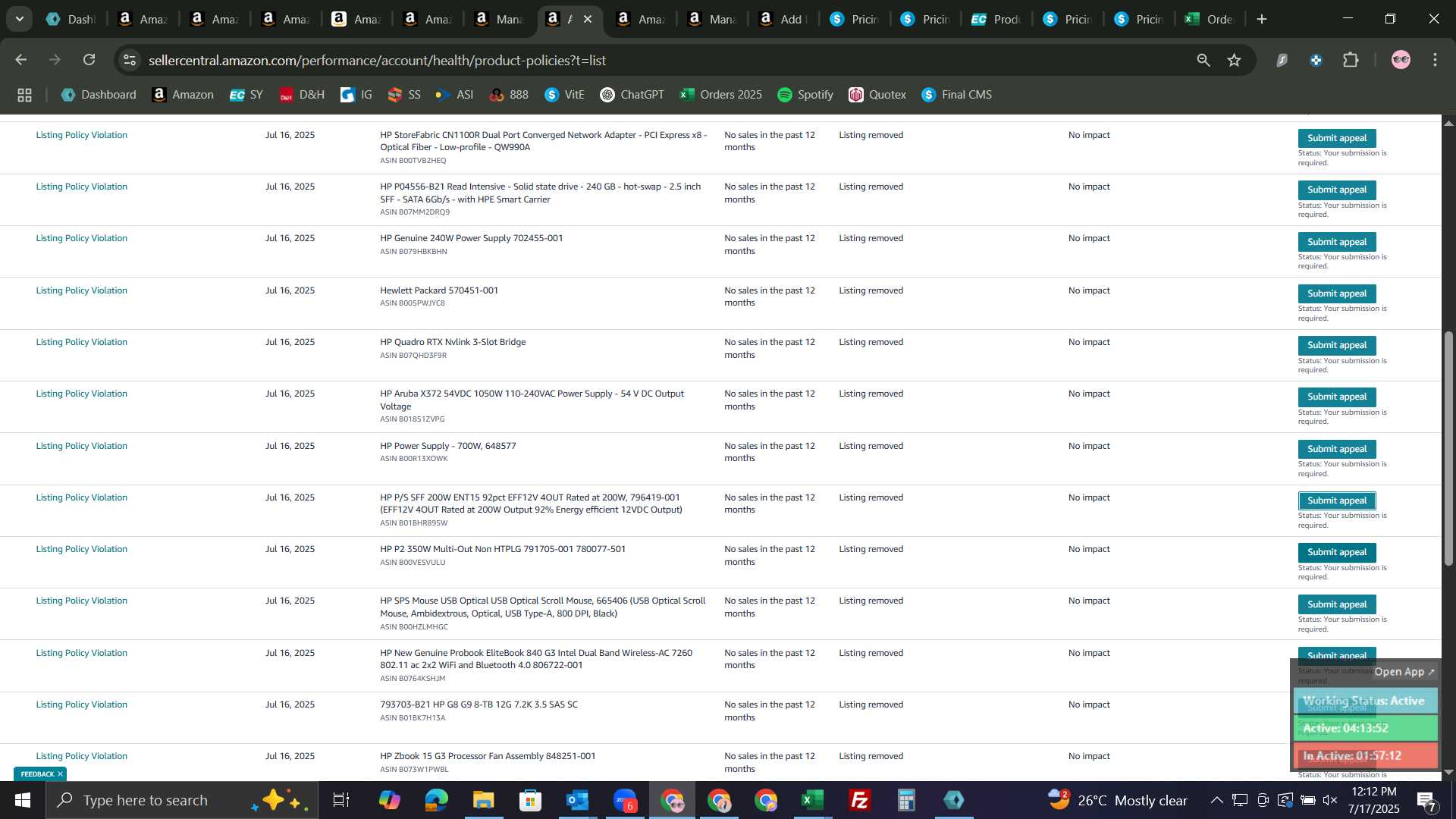The width and height of the screenshot is (1456, 819).
Task: Open a new browser tab
Action: pos(1262,19)
